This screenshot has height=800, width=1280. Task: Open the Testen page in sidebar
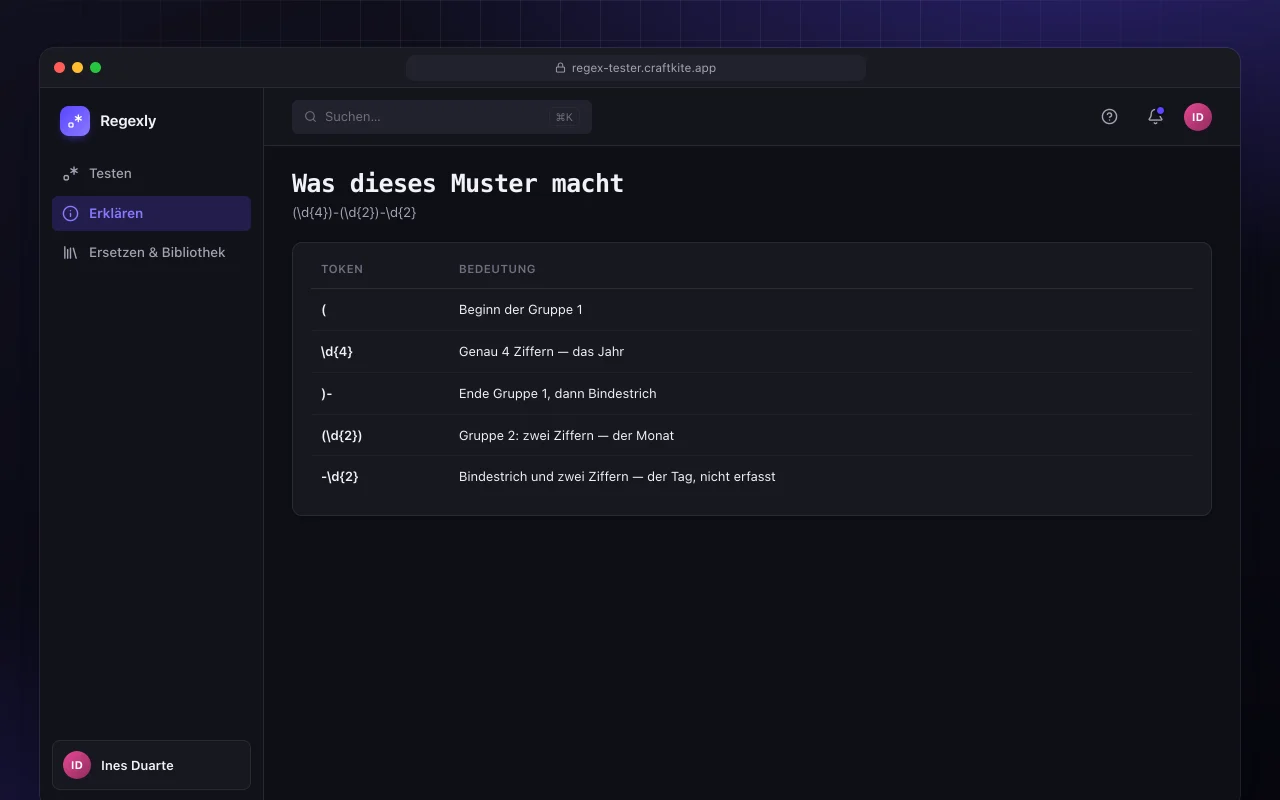[x=151, y=173]
